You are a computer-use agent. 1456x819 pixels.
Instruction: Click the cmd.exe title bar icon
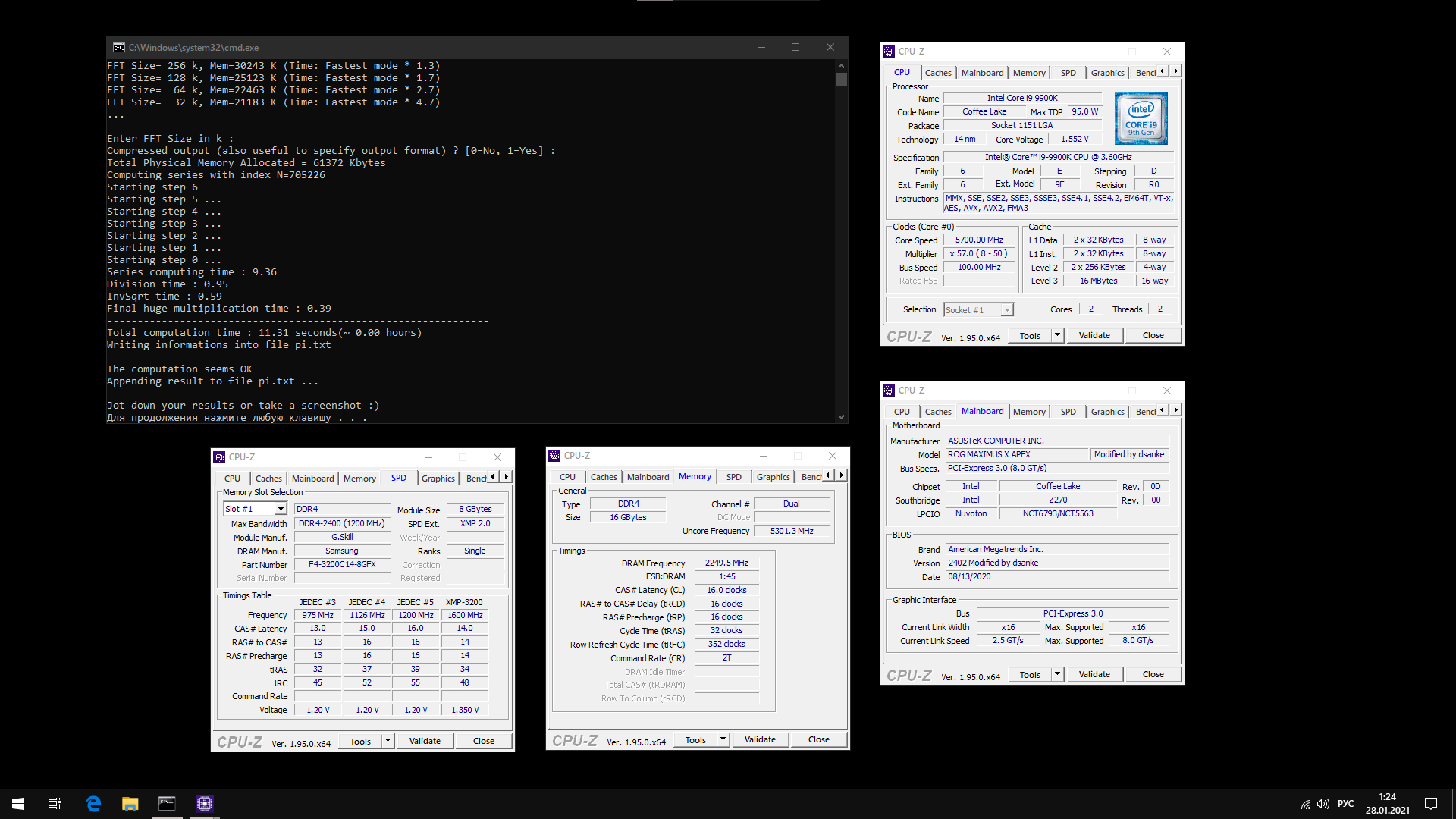[119, 47]
